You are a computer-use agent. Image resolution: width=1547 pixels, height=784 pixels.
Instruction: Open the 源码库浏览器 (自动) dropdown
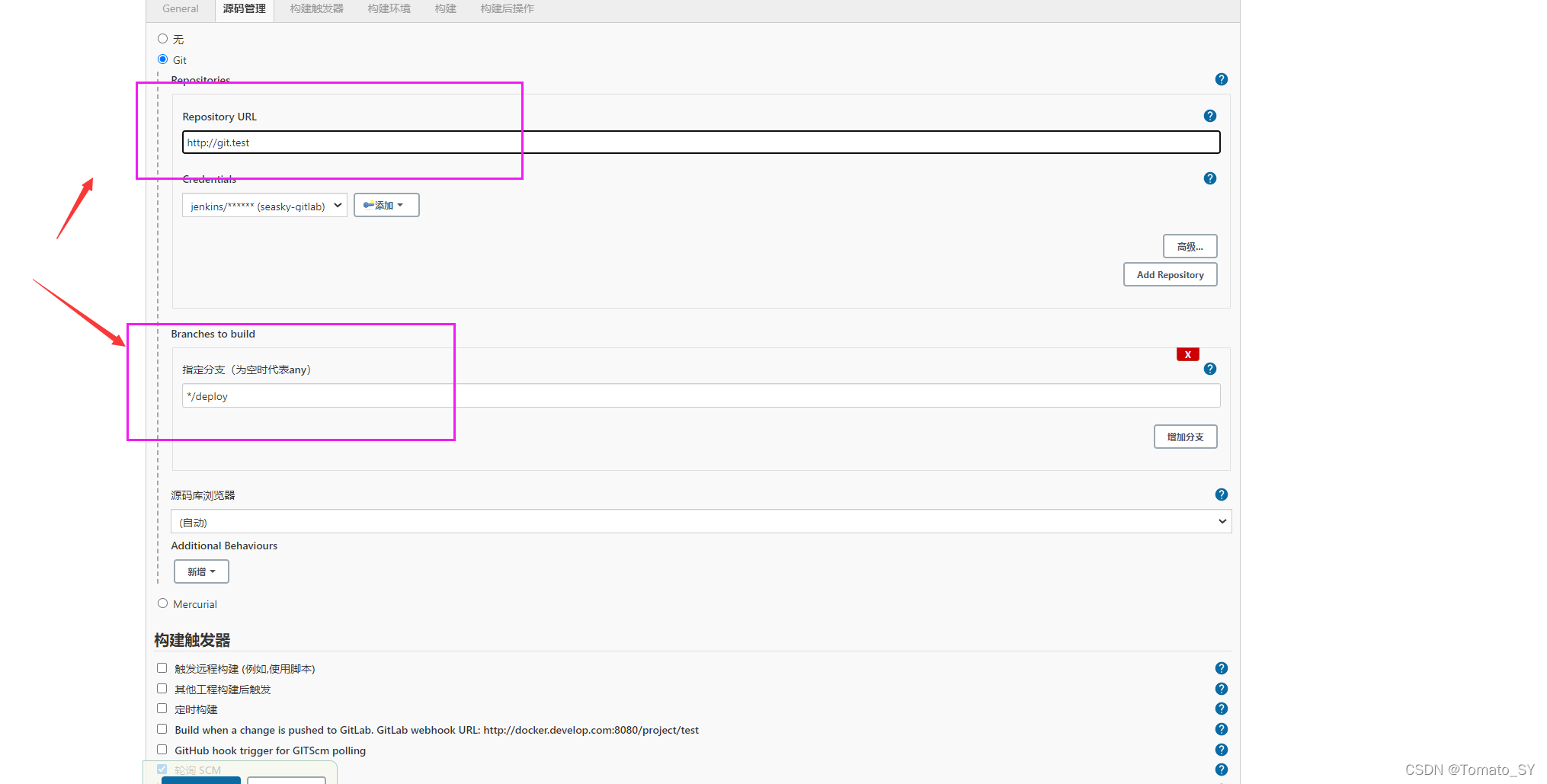click(x=701, y=522)
